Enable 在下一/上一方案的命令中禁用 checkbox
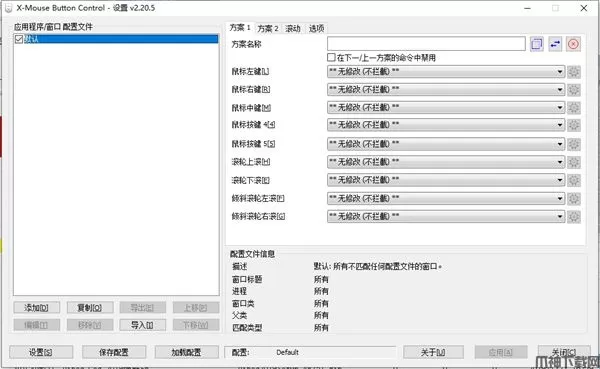The width and height of the screenshot is (600, 369). pyautogui.click(x=331, y=57)
